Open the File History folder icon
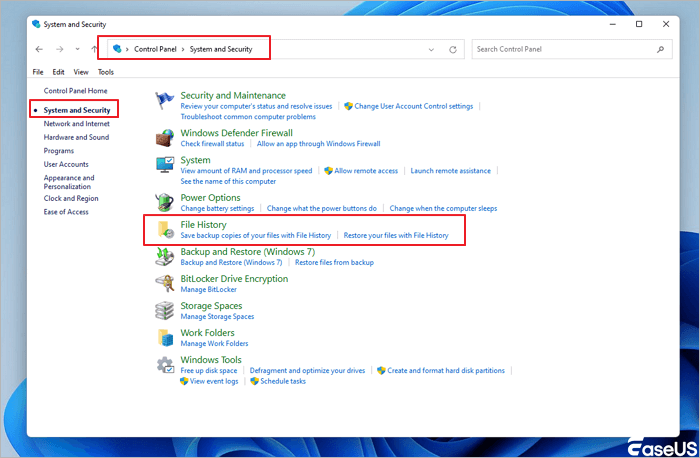The height and width of the screenshot is (458, 700). 166,230
